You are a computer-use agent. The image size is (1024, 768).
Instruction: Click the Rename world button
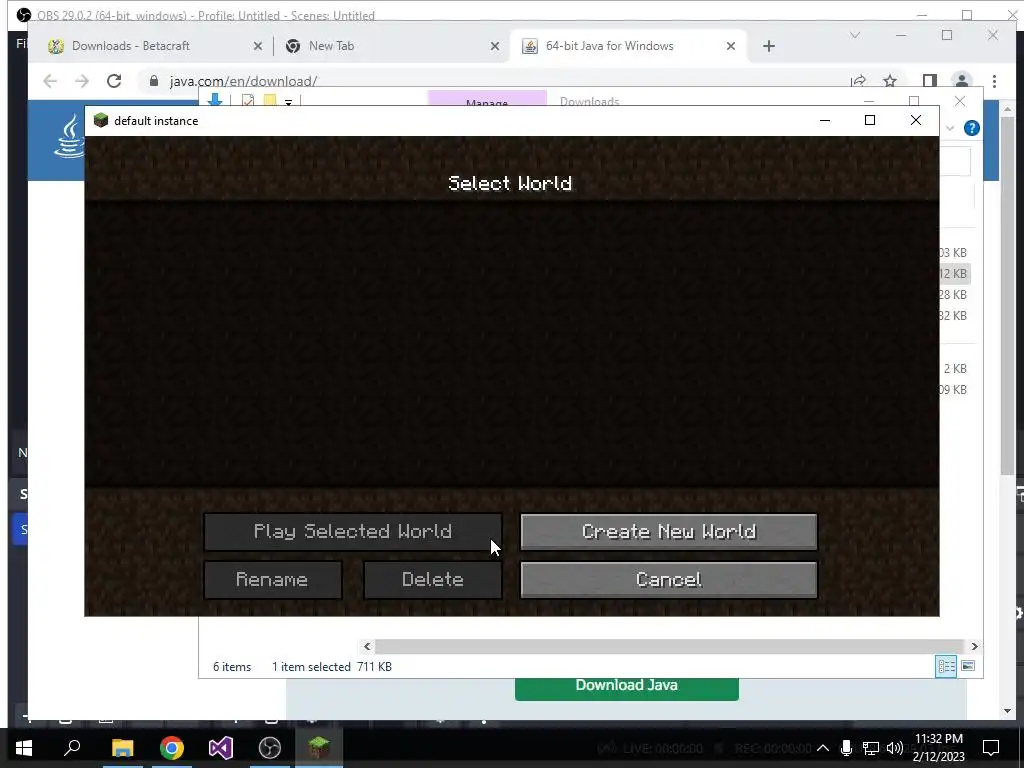tap(272, 579)
